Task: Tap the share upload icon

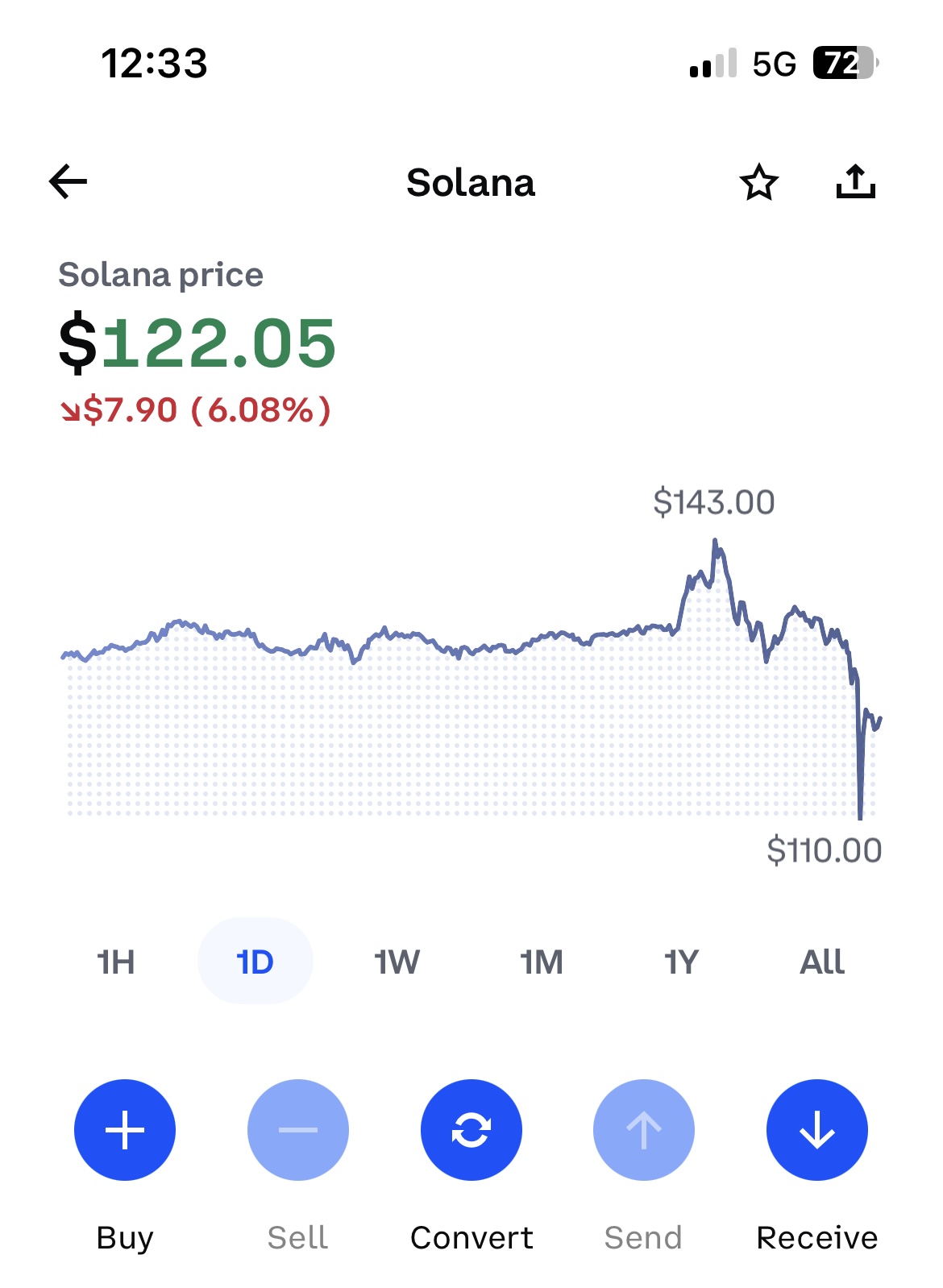Action: (855, 181)
